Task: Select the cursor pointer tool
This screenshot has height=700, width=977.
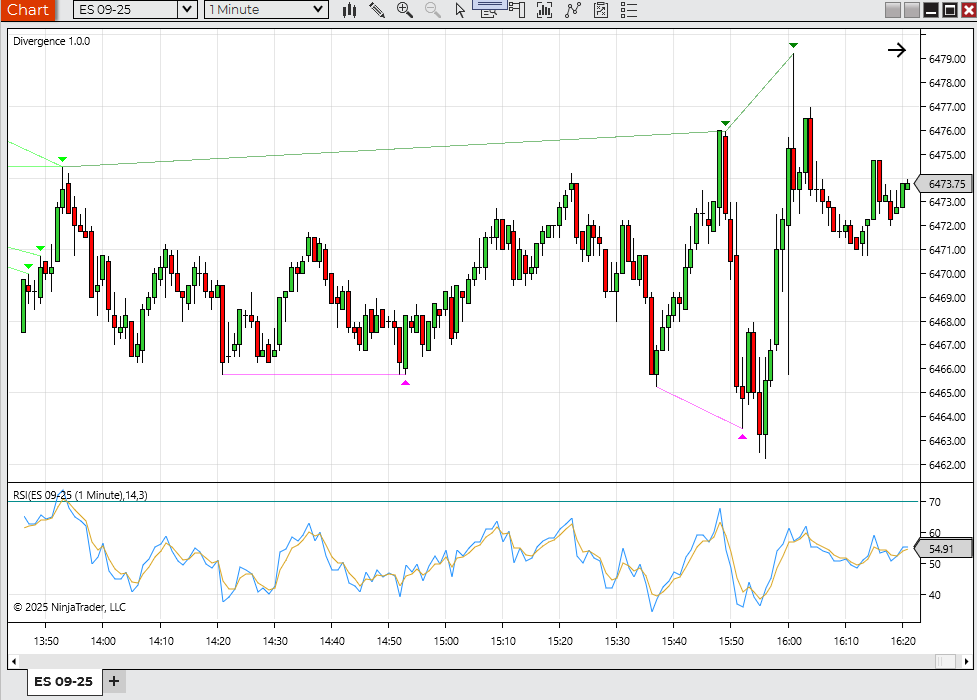Action: click(460, 10)
